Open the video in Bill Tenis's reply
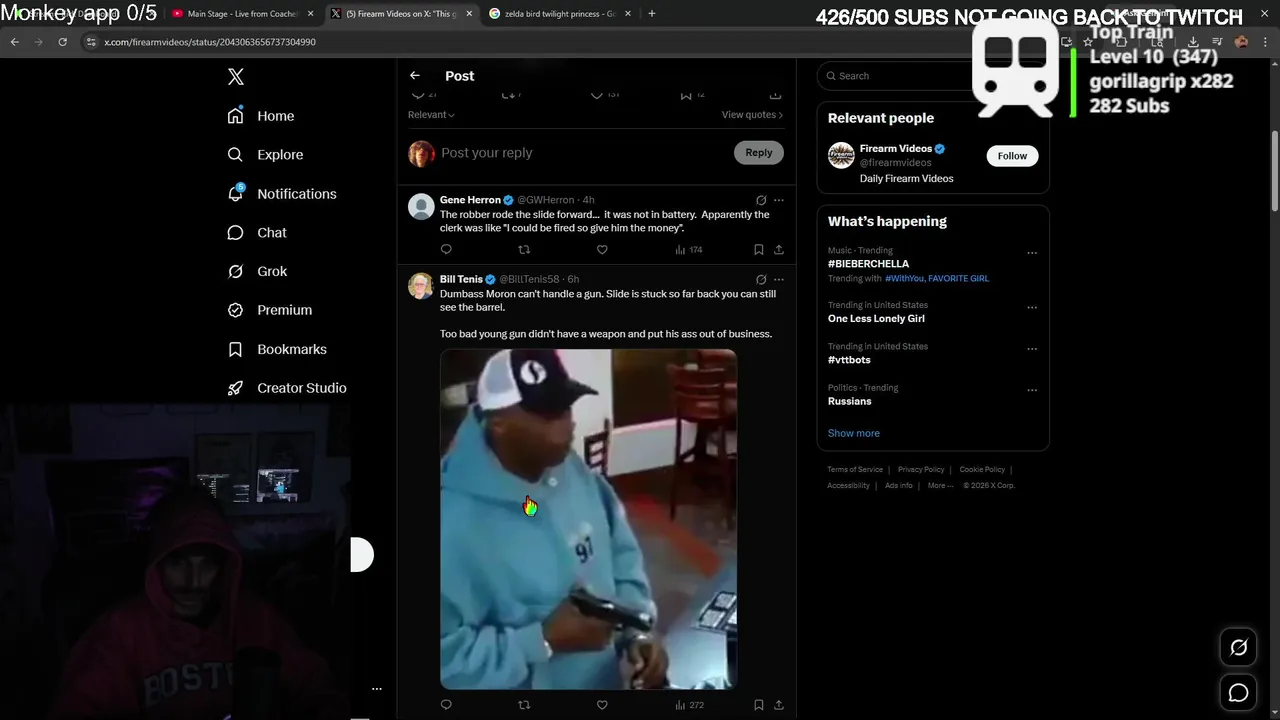This screenshot has width=1280, height=720. [588, 519]
